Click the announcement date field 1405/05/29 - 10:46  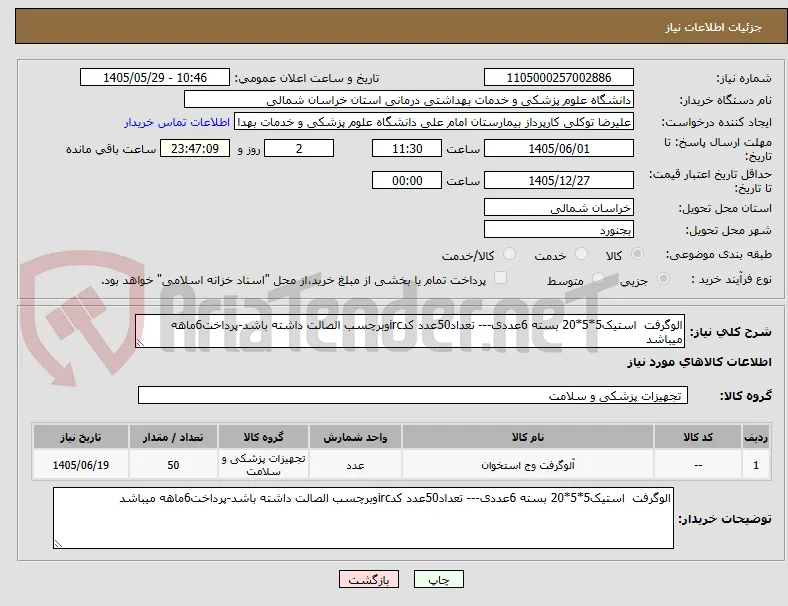coord(155,77)
